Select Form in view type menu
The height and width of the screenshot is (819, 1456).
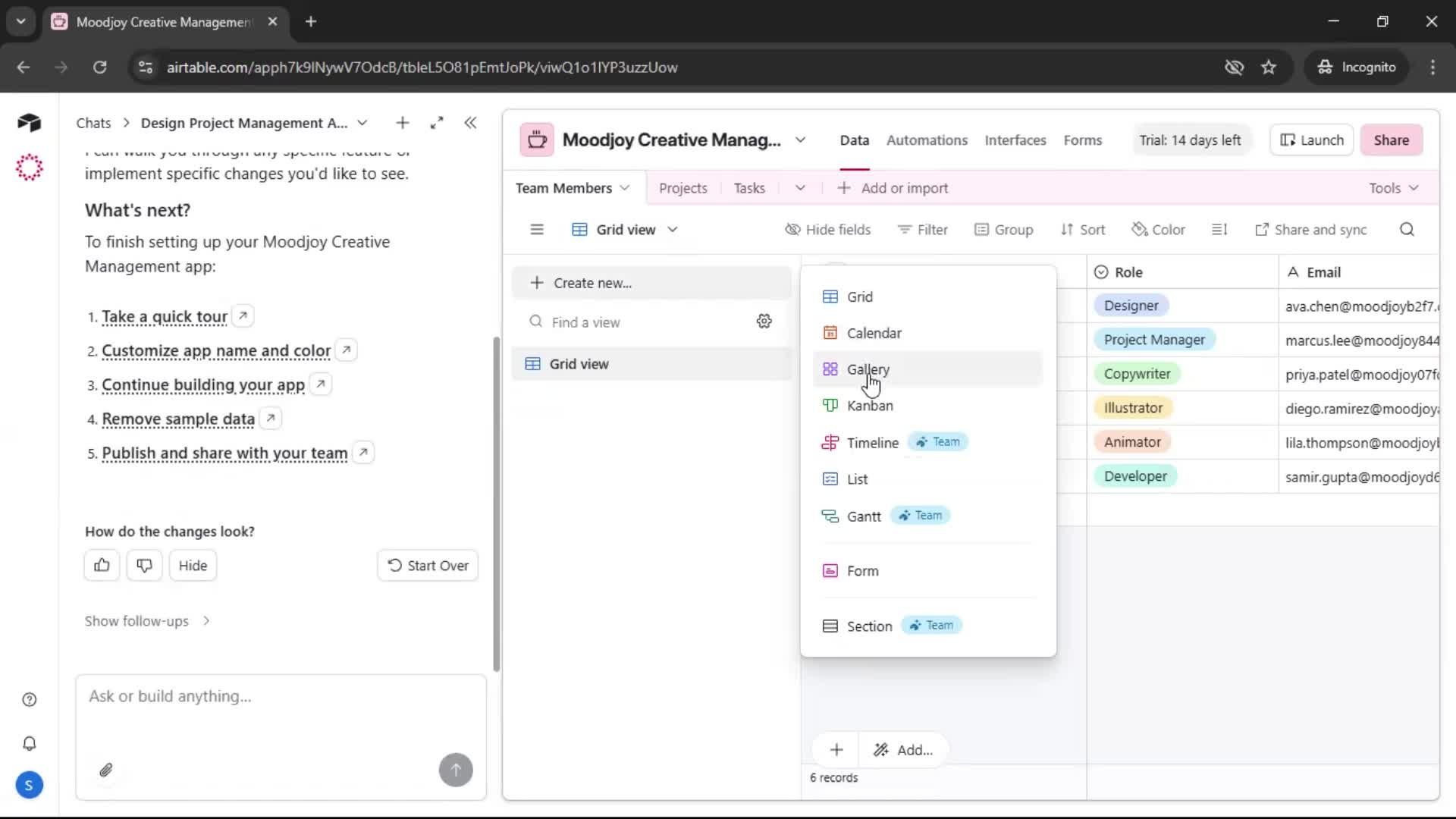pyautogui.click(x=927, y=571)
